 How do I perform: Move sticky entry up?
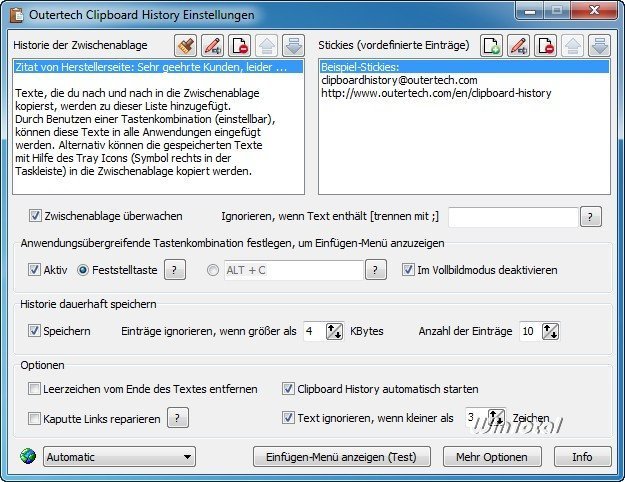click(572, 45)
